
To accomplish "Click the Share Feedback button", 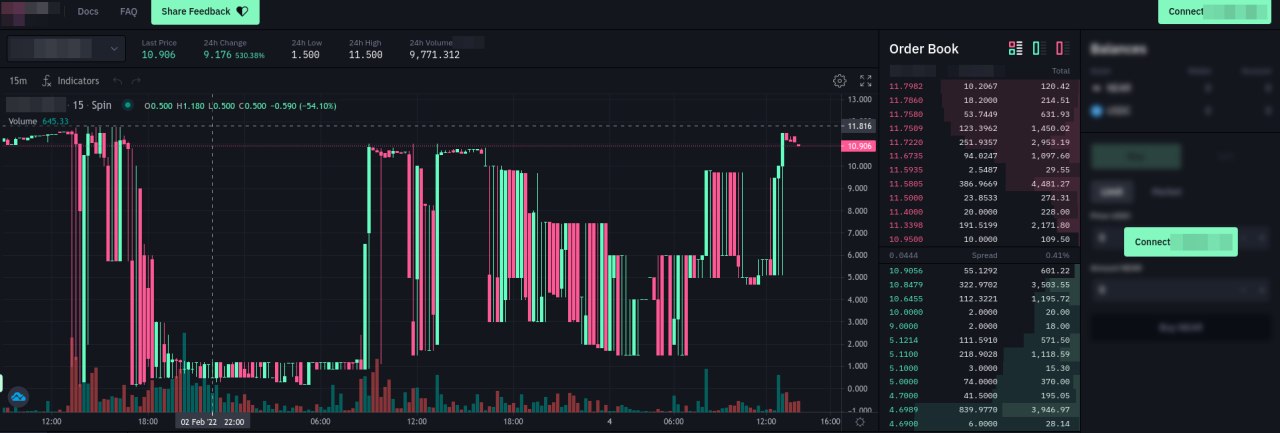I will (205, 12).
